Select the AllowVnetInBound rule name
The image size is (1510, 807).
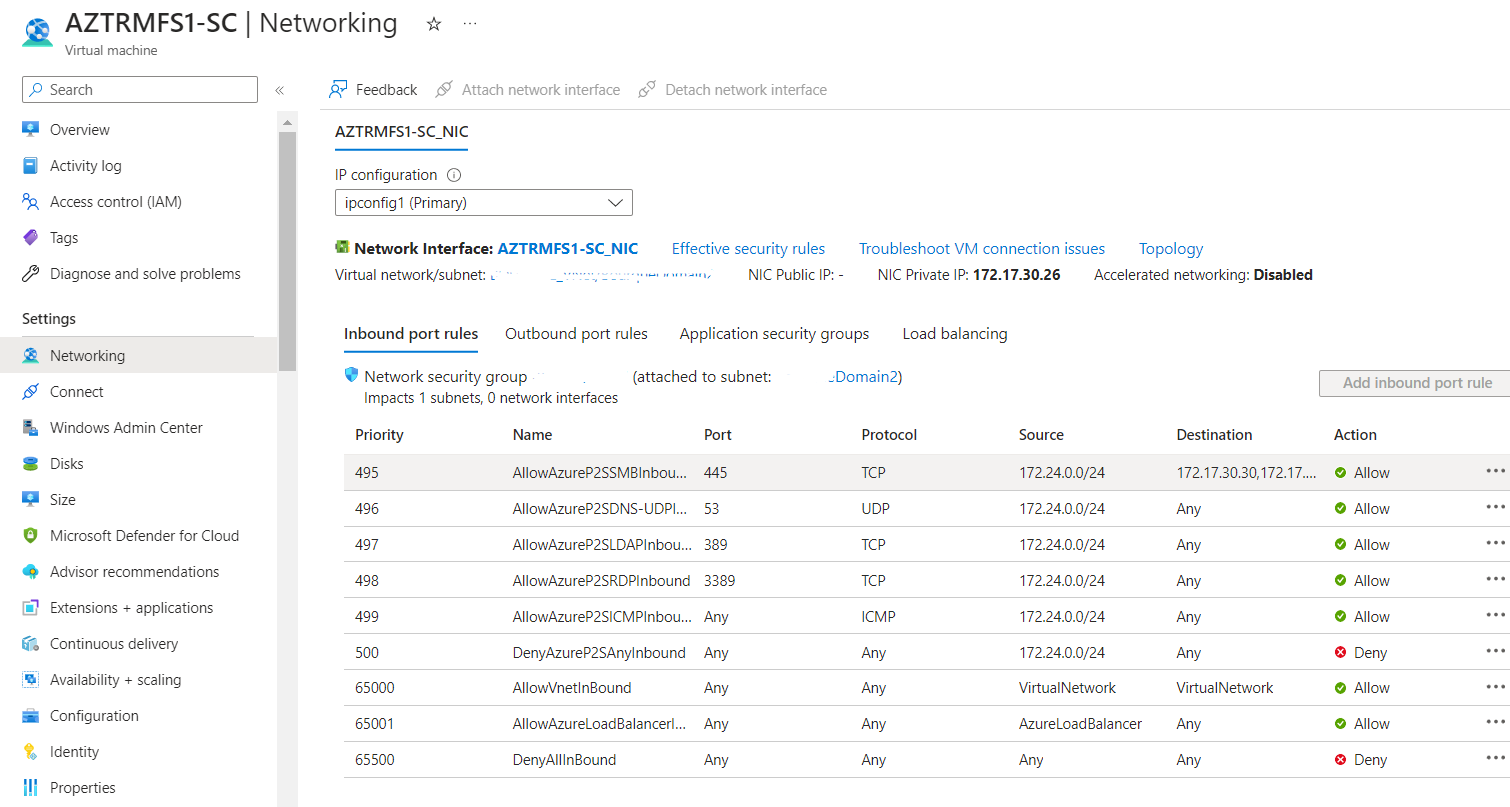(572, 688)
